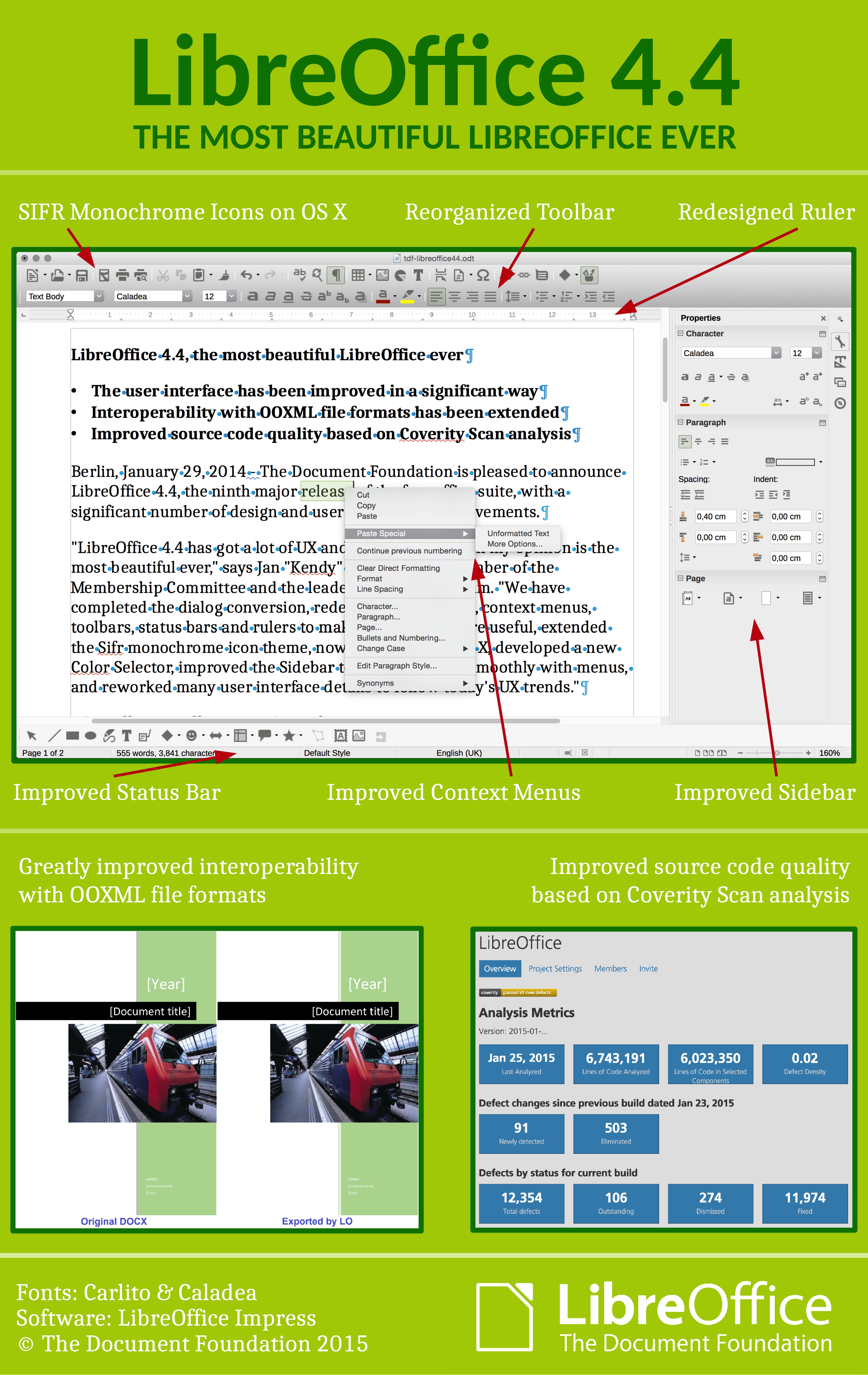This screenshot has height=1375, width=868.
Task: Click the Invite link on the Coverity page
Action: click(x=648, y=969)
